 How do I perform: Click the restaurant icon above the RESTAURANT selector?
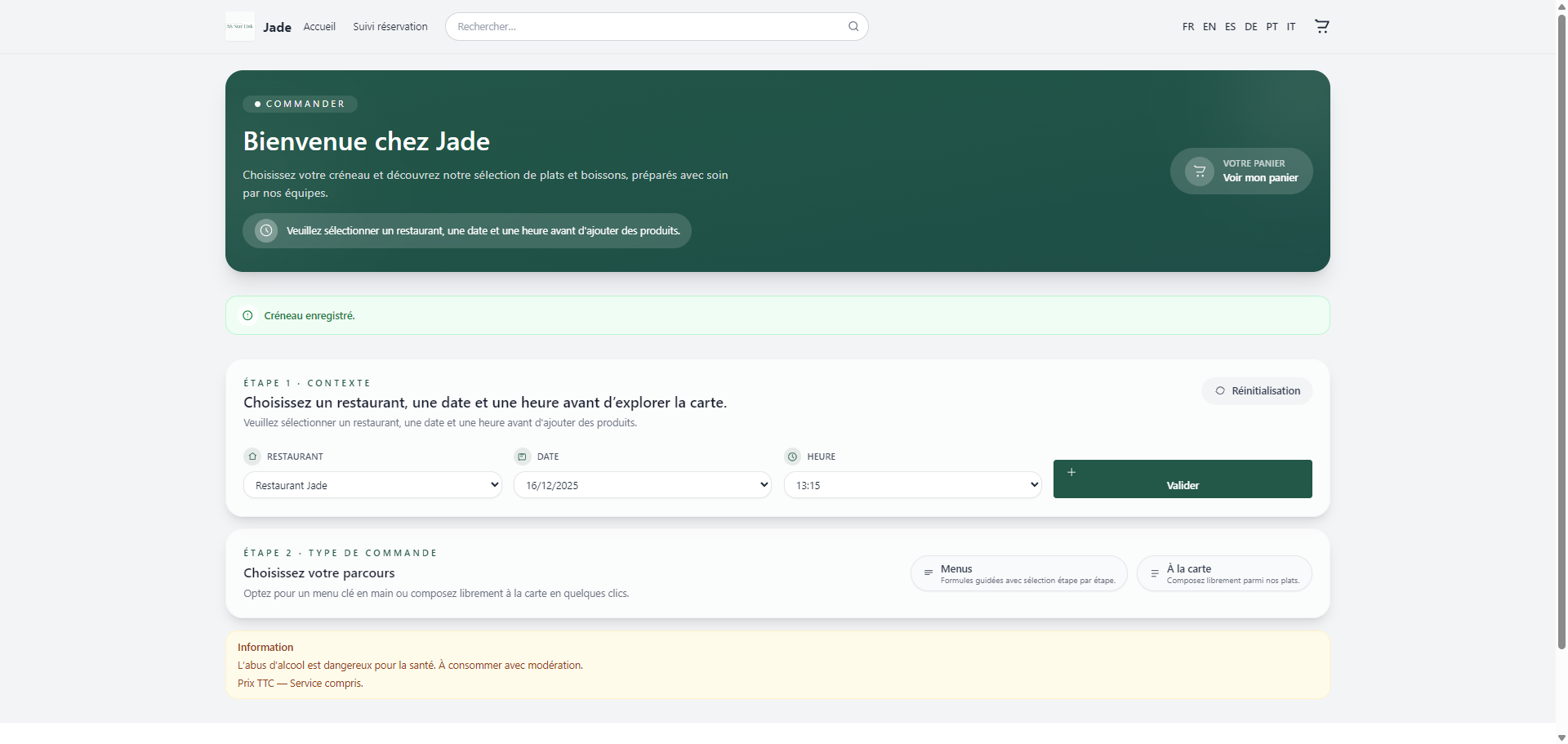(252, 457)
